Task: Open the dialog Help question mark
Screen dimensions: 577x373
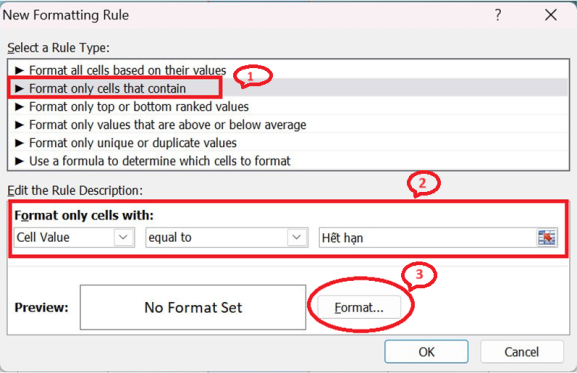Action: (x=498, y=15)
